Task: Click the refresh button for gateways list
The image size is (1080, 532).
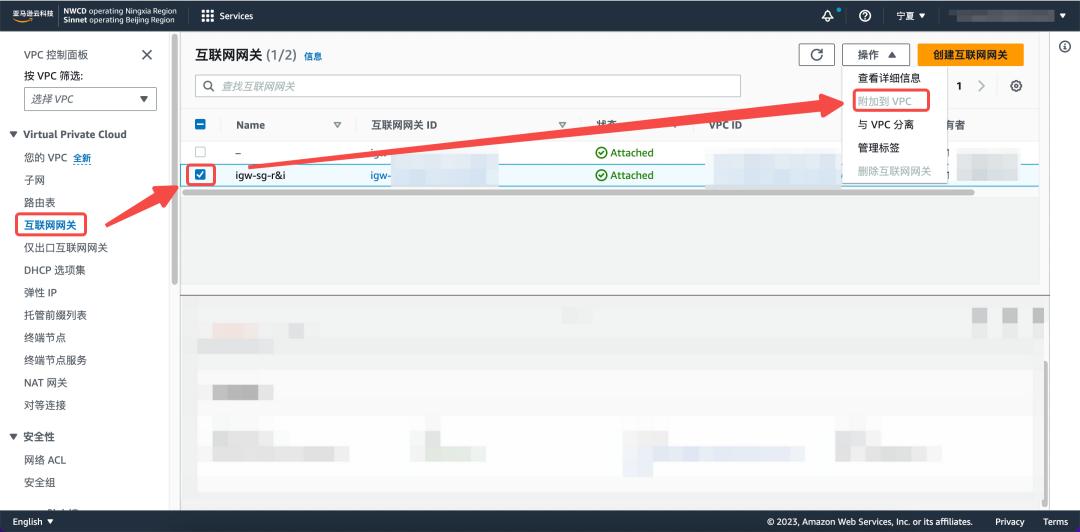Action: [x=817, y=55]
